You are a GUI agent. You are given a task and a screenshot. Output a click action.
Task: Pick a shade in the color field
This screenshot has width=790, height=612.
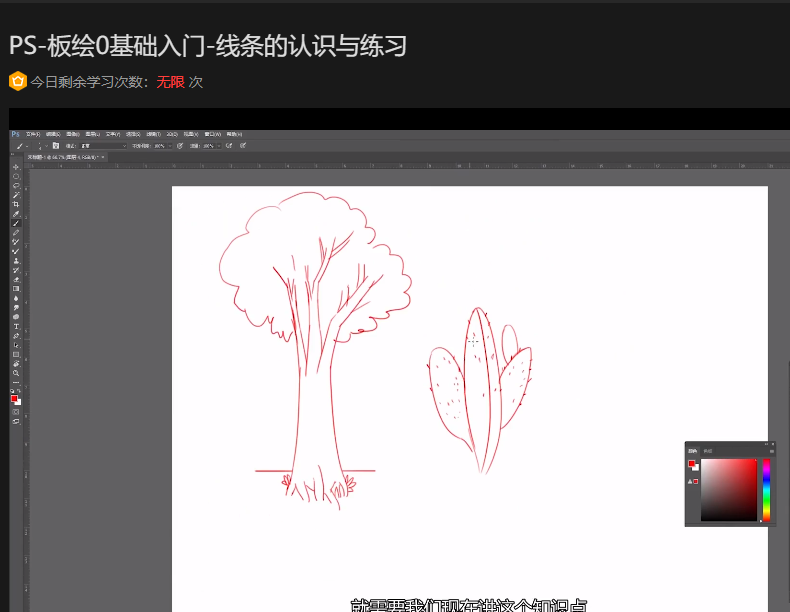click(729, 490)
